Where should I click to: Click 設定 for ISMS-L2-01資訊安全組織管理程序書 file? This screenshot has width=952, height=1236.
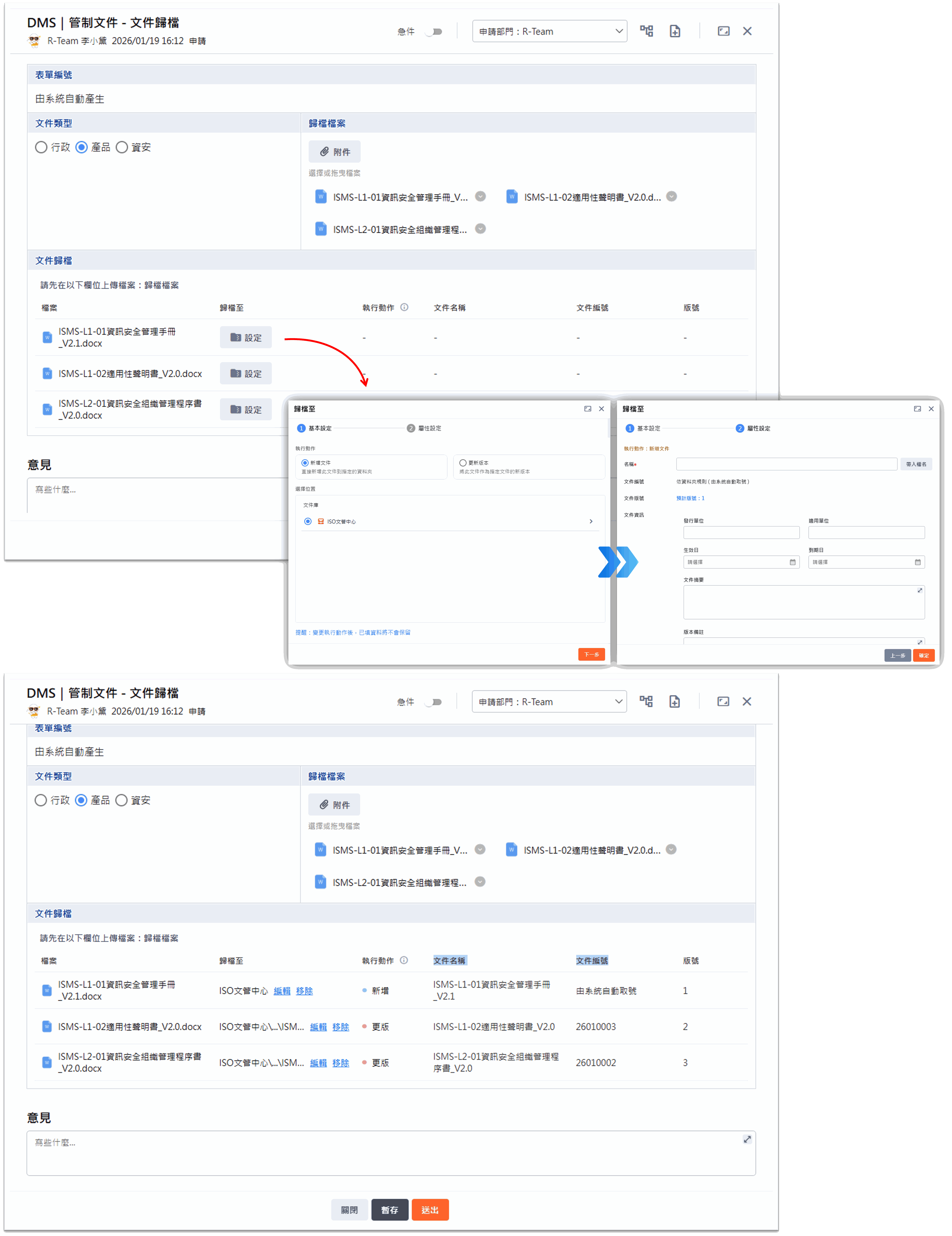click(x=245, y=409)
